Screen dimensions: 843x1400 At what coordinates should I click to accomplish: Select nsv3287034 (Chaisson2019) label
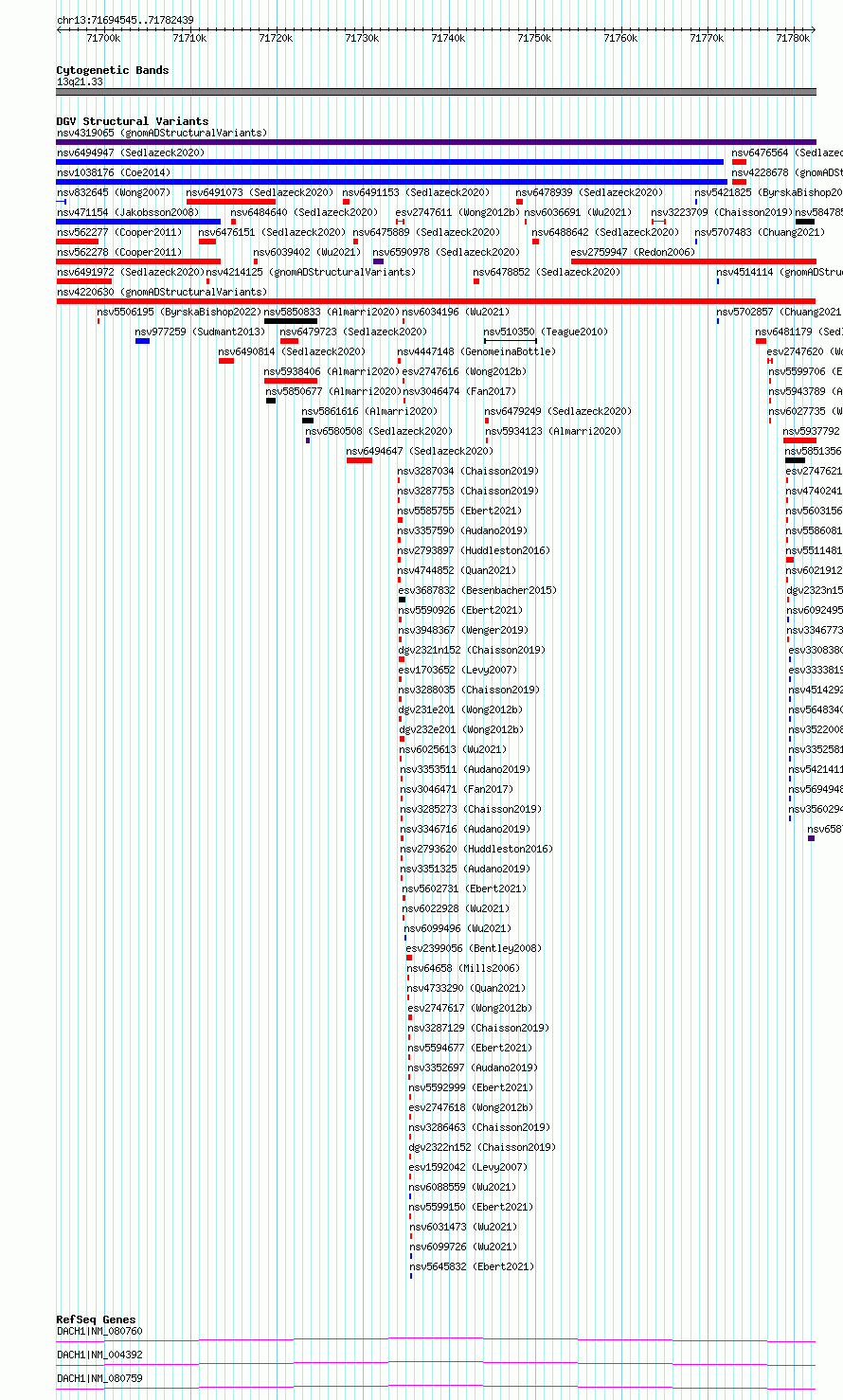pos(468,471)
